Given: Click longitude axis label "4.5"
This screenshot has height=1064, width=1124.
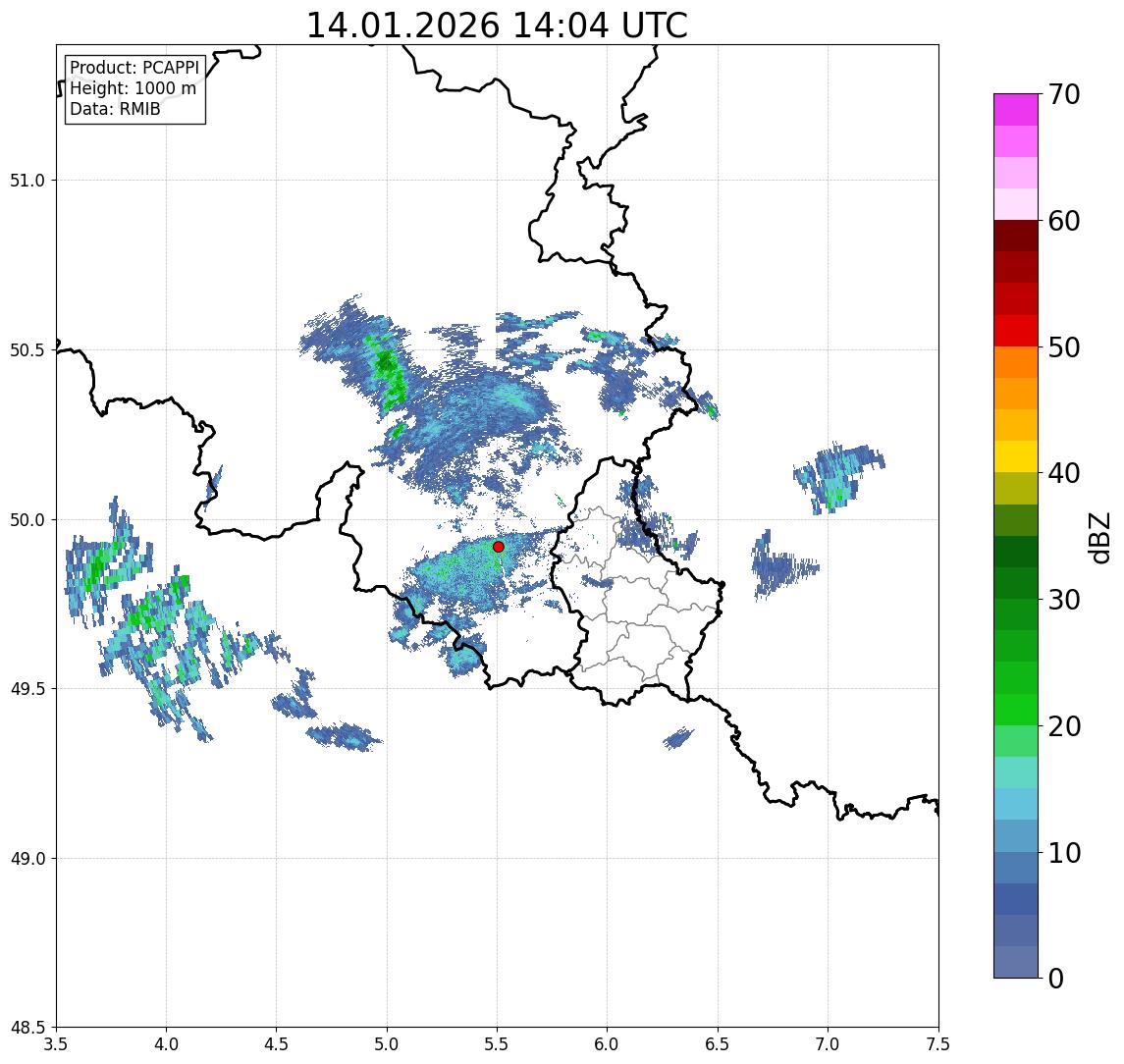Looking at the screenshot, I should [x=277, y=1044].
